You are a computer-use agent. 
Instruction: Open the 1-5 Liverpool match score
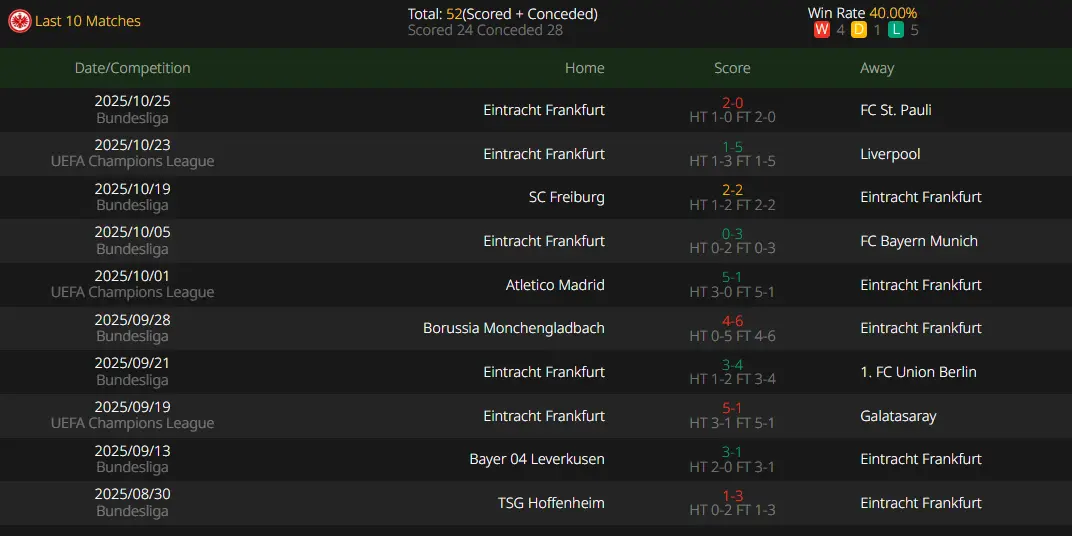[732, 147]
